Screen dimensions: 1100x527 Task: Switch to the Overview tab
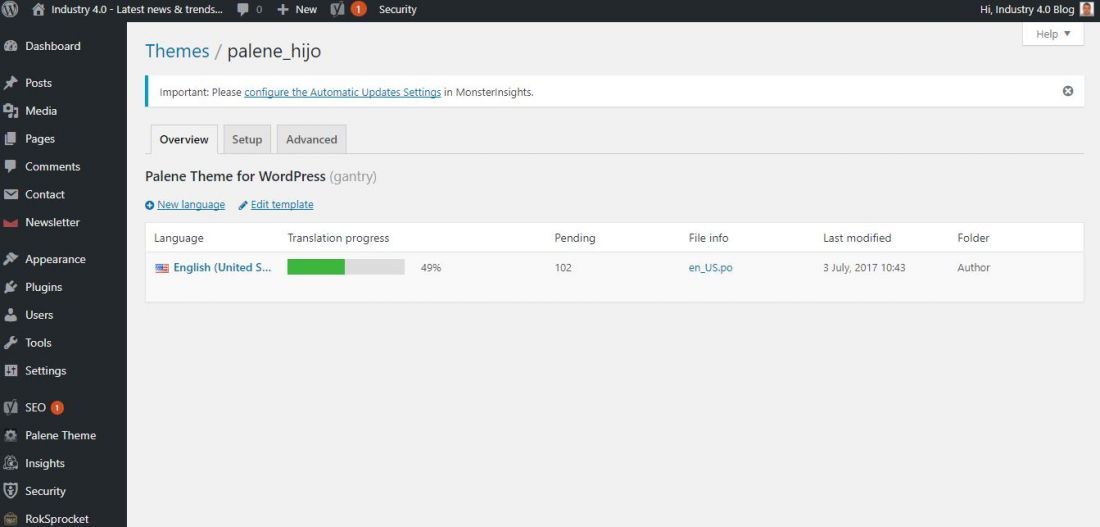184,139
